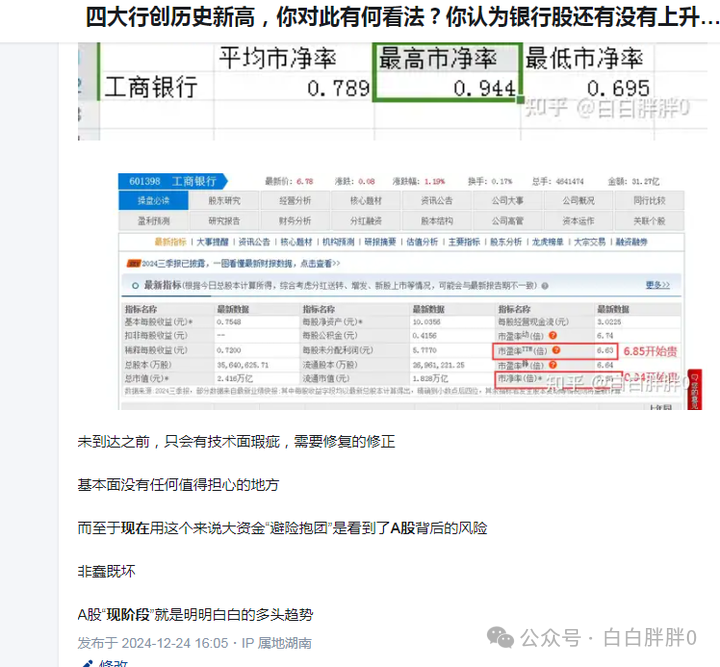Switch to the 同行比较 tab
Screen dimensions: 720x667
(649, 201)
